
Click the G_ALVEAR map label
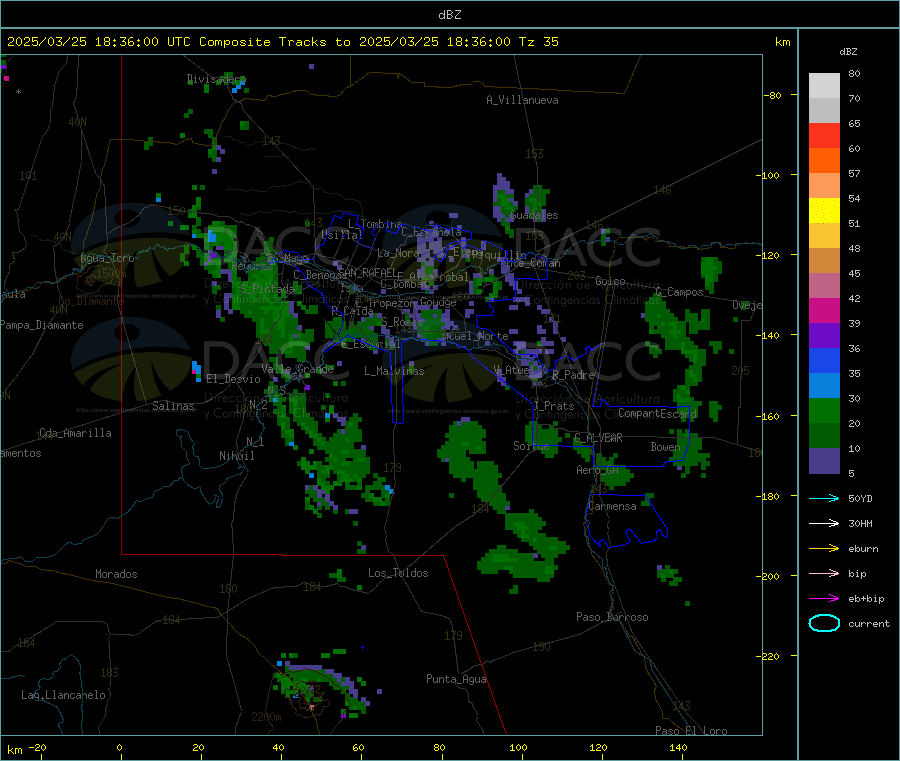pos(598,438)
